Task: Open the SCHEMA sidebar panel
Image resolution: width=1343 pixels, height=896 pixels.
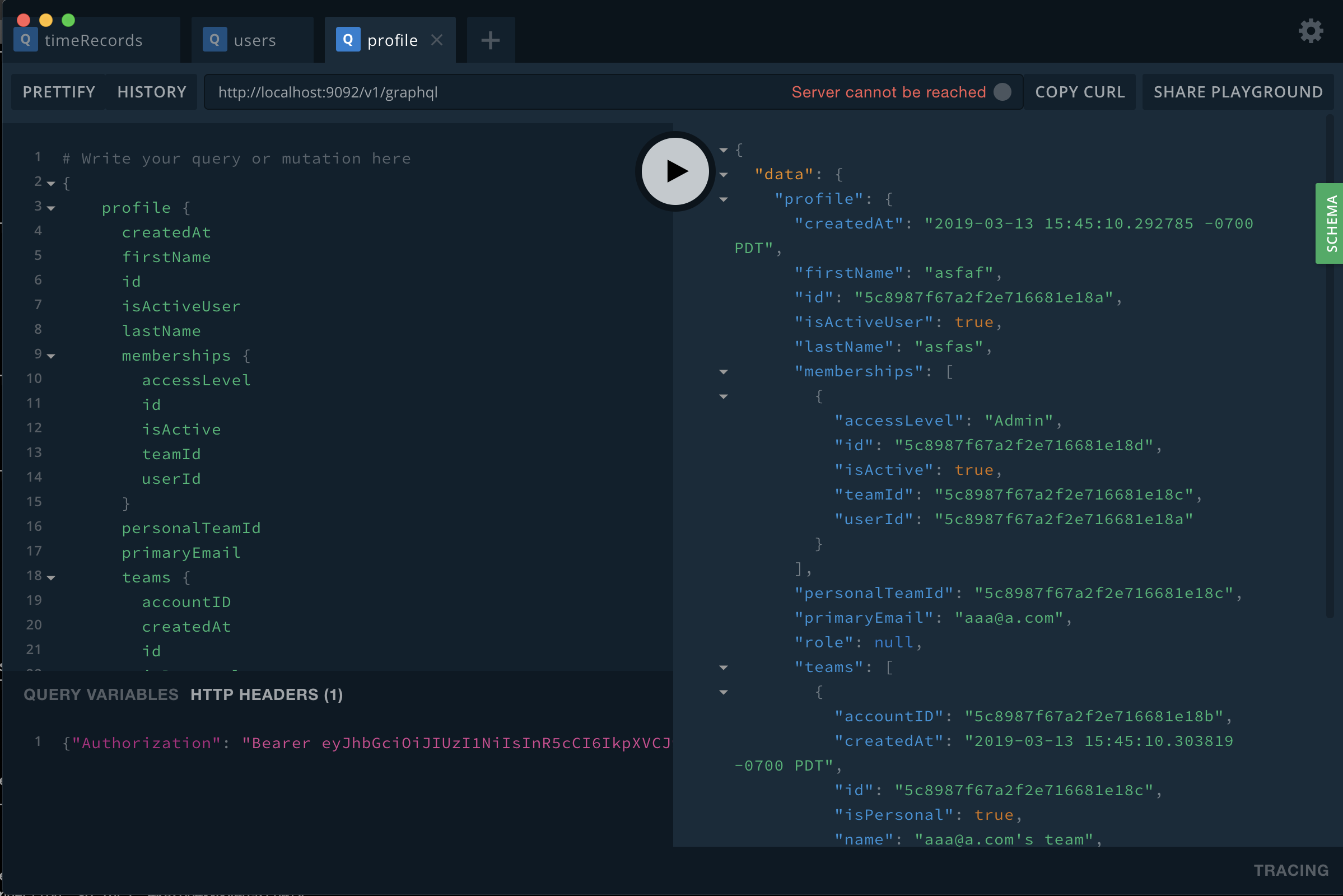Action: pos(1330,223)
